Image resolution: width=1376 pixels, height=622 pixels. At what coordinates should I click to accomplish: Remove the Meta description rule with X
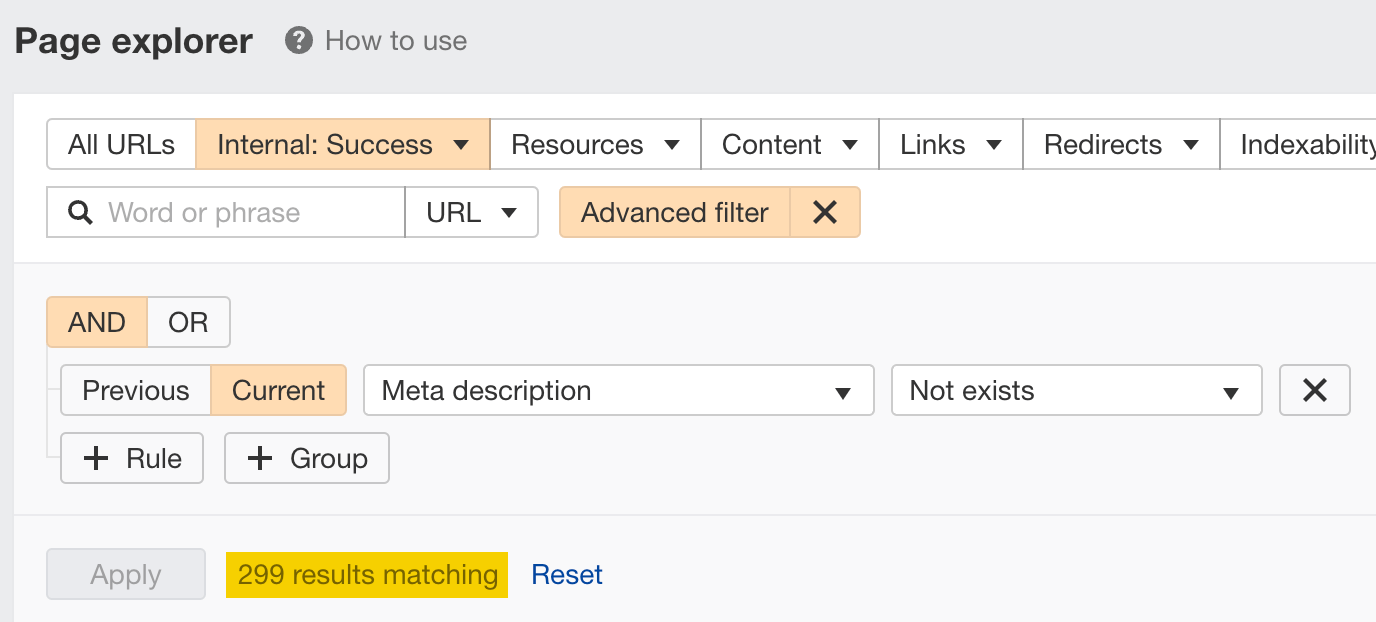pos(1314,390)
